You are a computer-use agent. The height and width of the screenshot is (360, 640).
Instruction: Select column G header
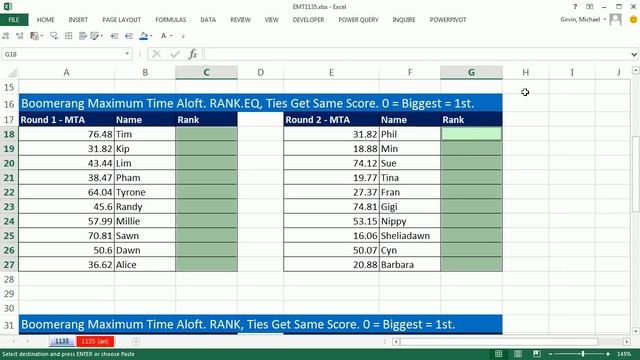471,73
